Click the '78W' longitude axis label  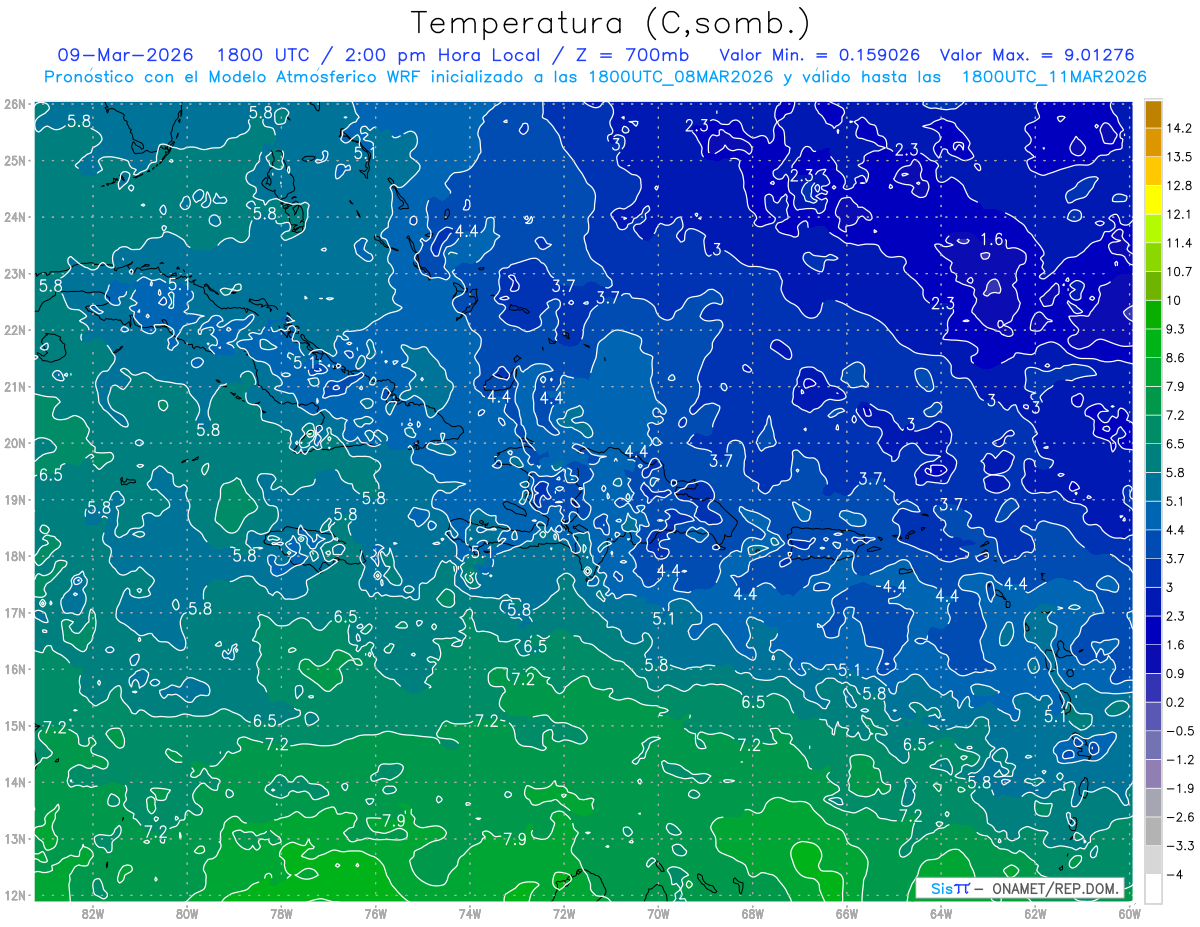point(281,913)
